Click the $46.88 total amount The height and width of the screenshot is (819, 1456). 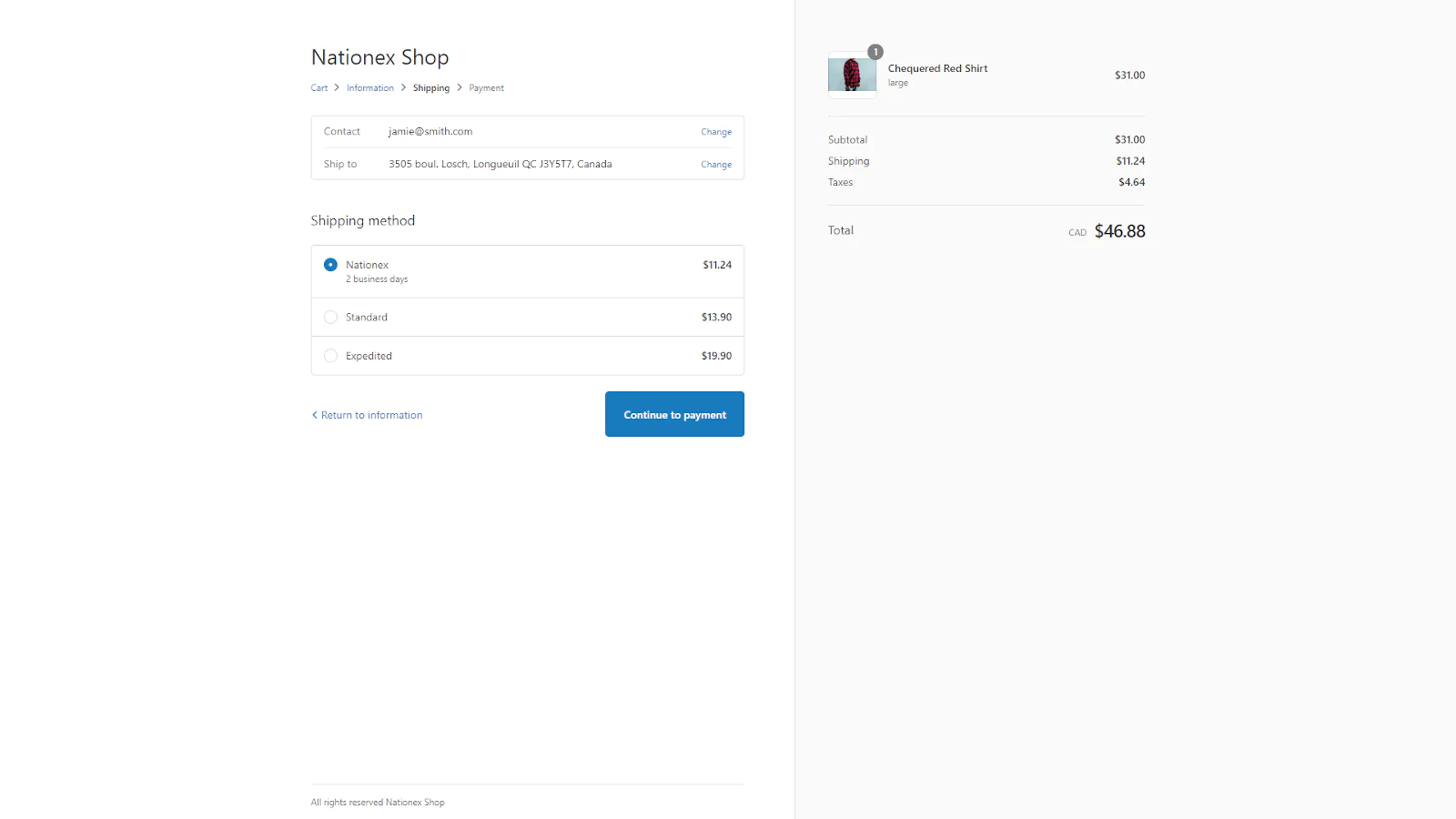[1119, 231]
